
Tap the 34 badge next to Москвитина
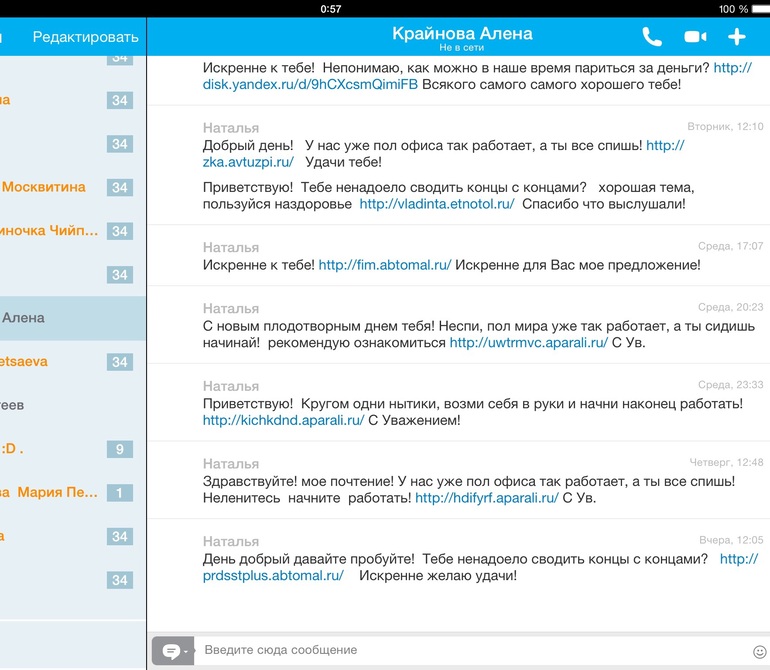click(119, 187)
